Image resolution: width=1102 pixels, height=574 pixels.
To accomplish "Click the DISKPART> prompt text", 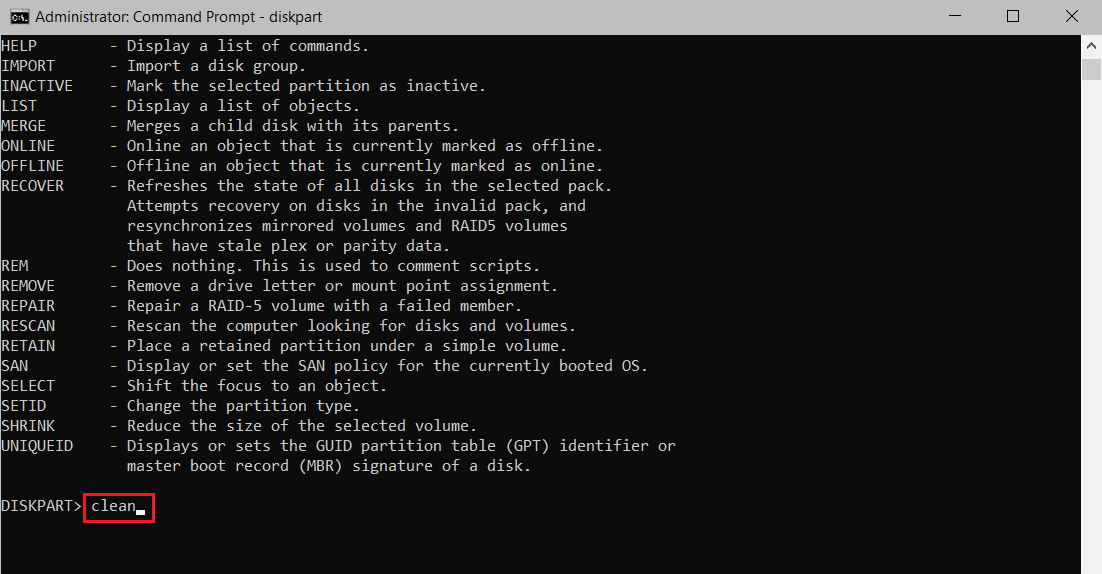I will [41, 506].
